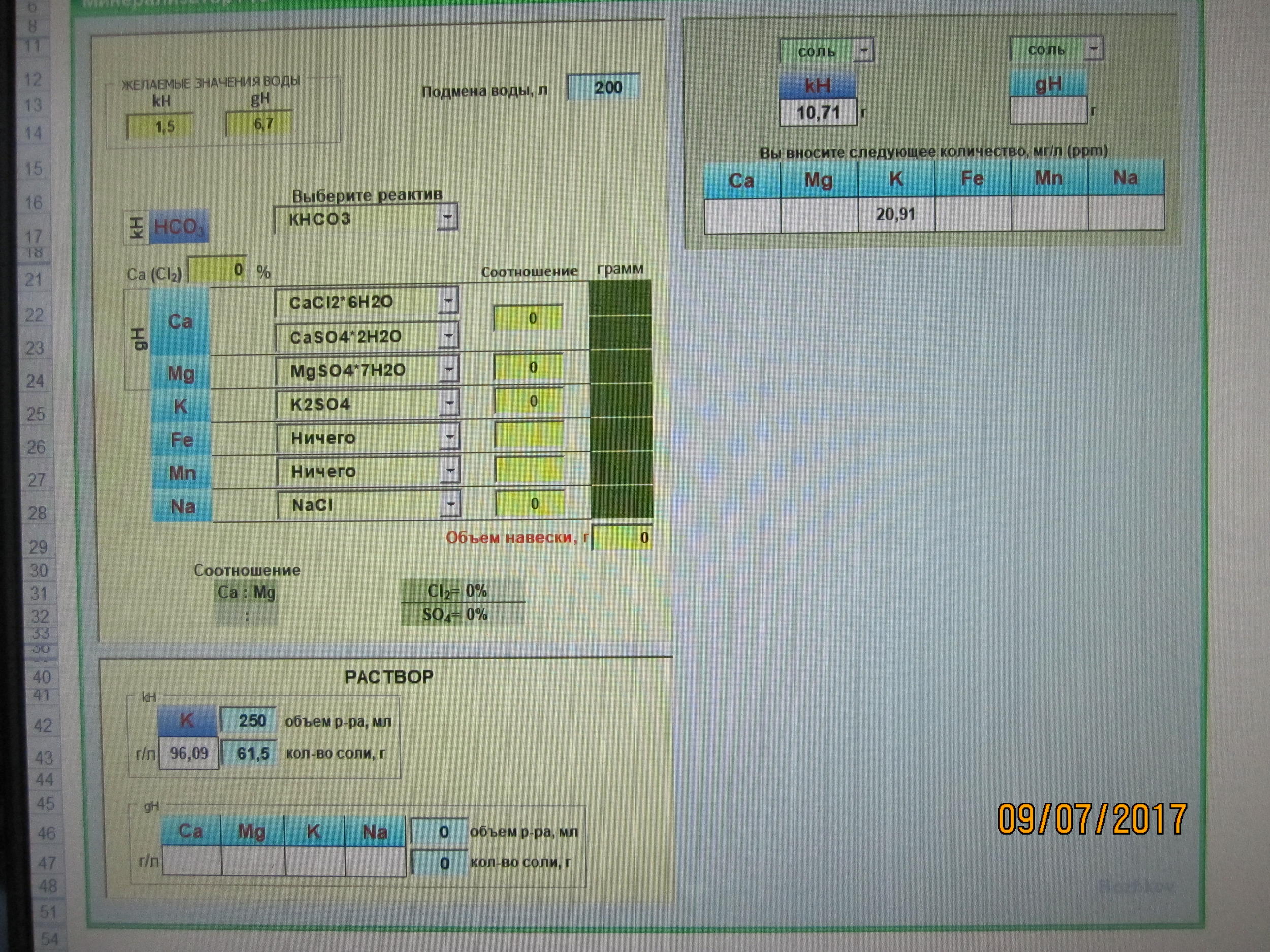Expand the Fe row Ничего dropdown

(x=450, y=437)
